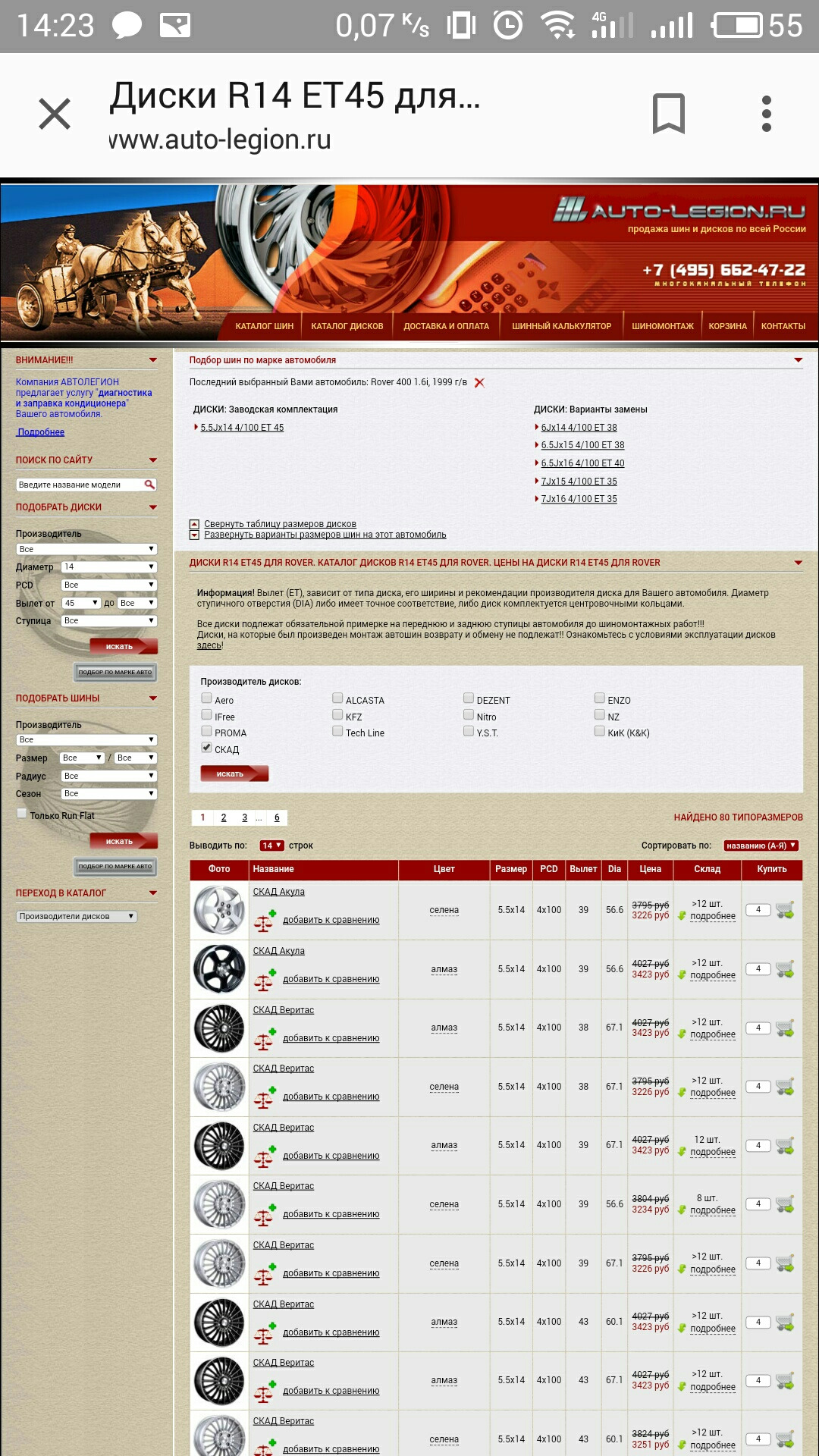Edit quantity field in first Акула row
The width and height of the screenshot is (819, 1456).
coord(758,910)
